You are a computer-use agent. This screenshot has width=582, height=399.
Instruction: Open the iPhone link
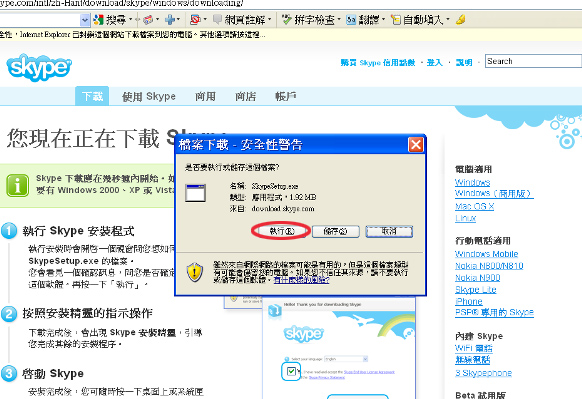pos(469,301)
